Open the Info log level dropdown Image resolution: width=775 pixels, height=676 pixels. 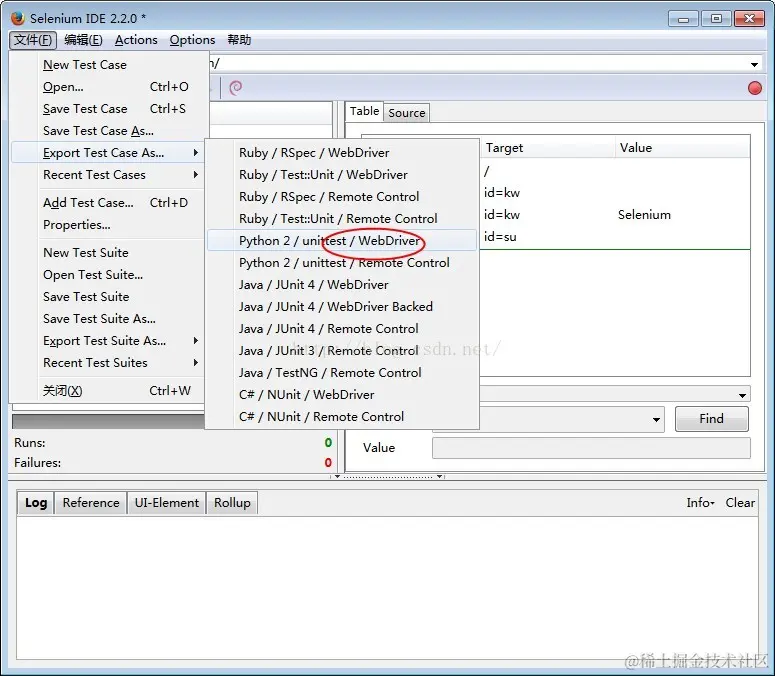(x=700, y=503)
